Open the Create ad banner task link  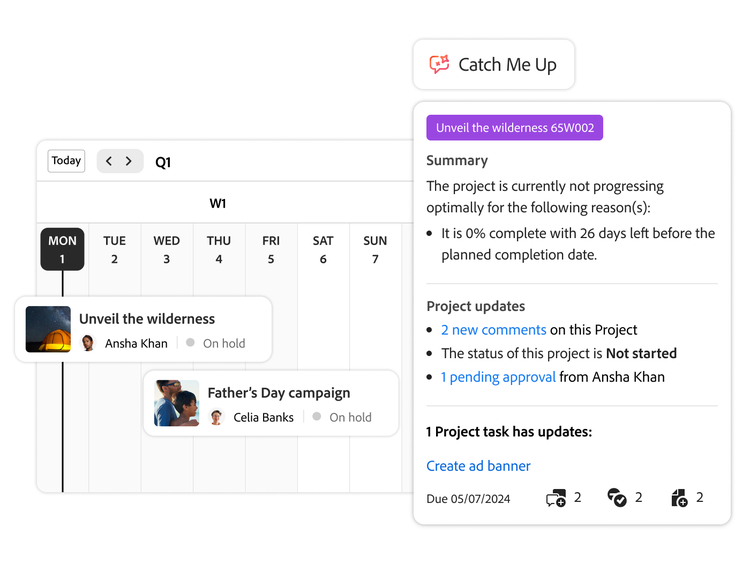click(478, 466)
